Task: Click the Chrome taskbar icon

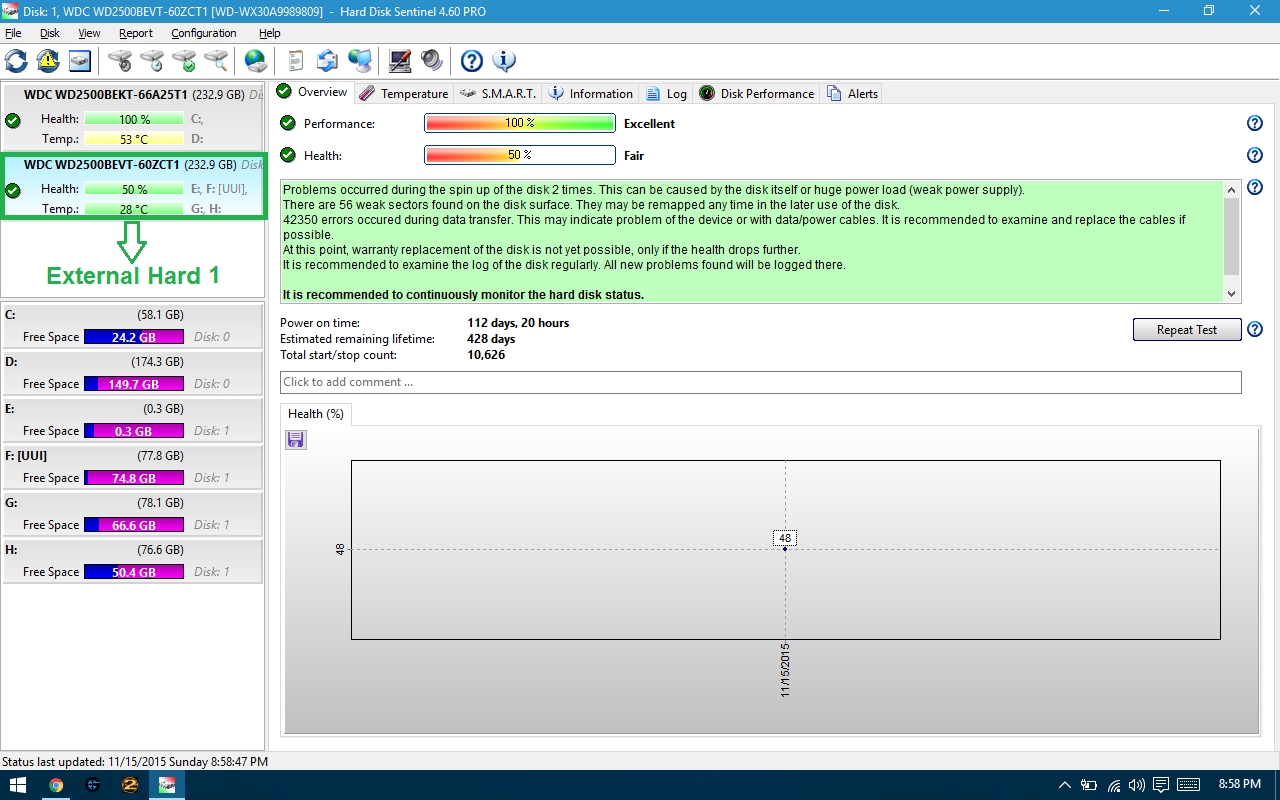Action: point(56,785)
